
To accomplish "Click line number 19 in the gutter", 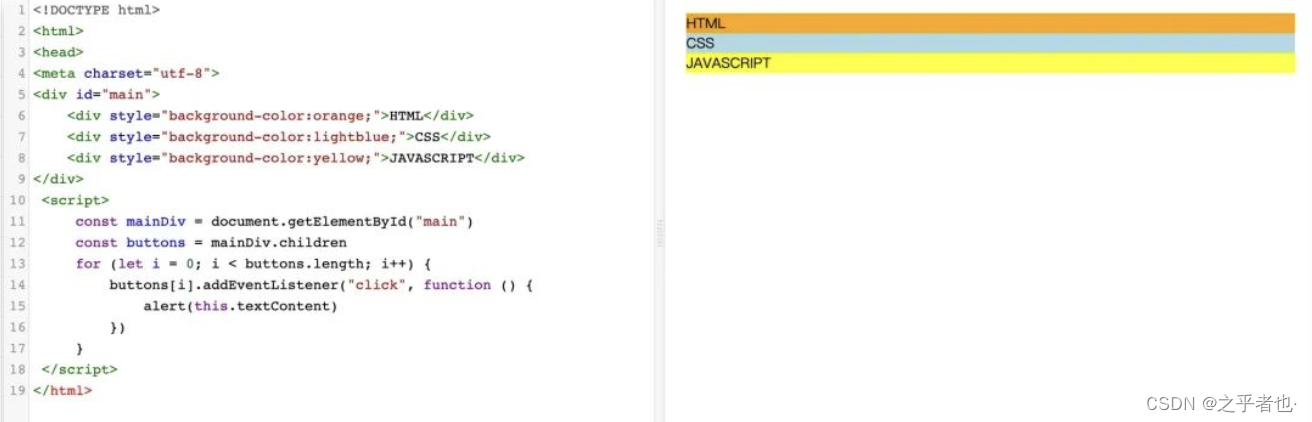I will [x=17, y=391].
